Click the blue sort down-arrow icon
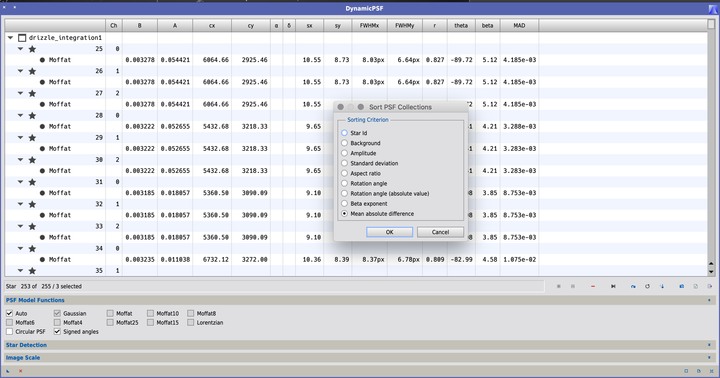 click(x=662, y=286)
